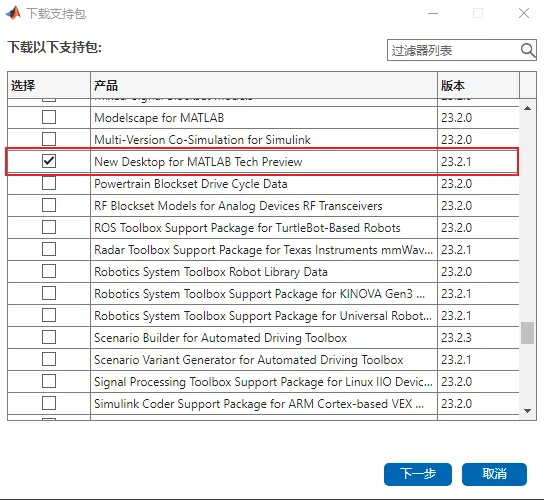This screenshot has width=544, height=500.
Task: Check Robotics System Toolbox KINOVA Gen3 checkbox
Action: 49,293
